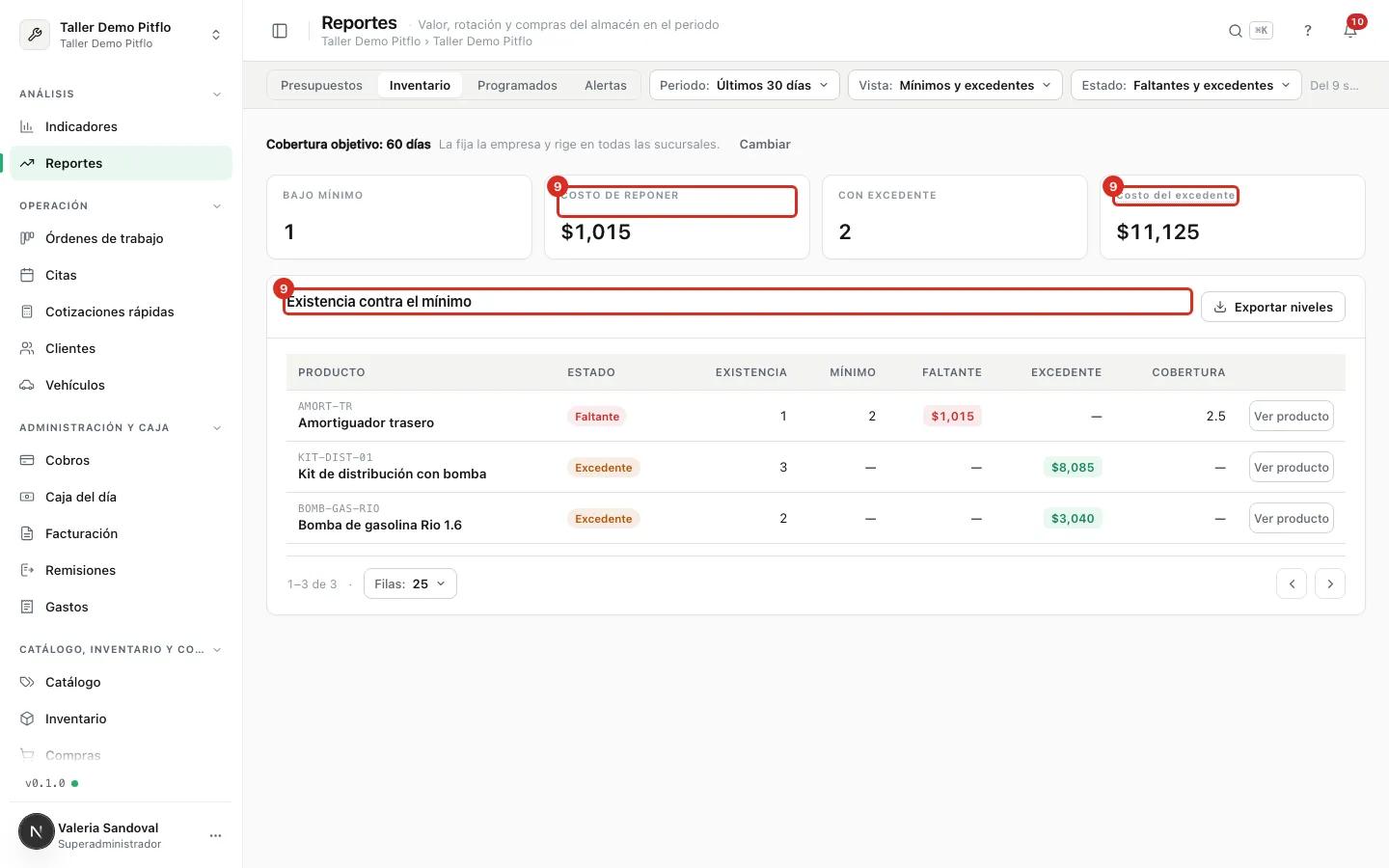
Task: View product Bomba de gasolina Rio 1.6
Action: 1291,518
